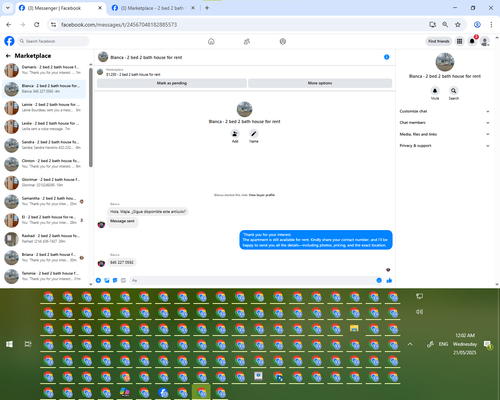Expand Customize chat section
Screen dimensions: 500x400
click(x=444, y=111)
